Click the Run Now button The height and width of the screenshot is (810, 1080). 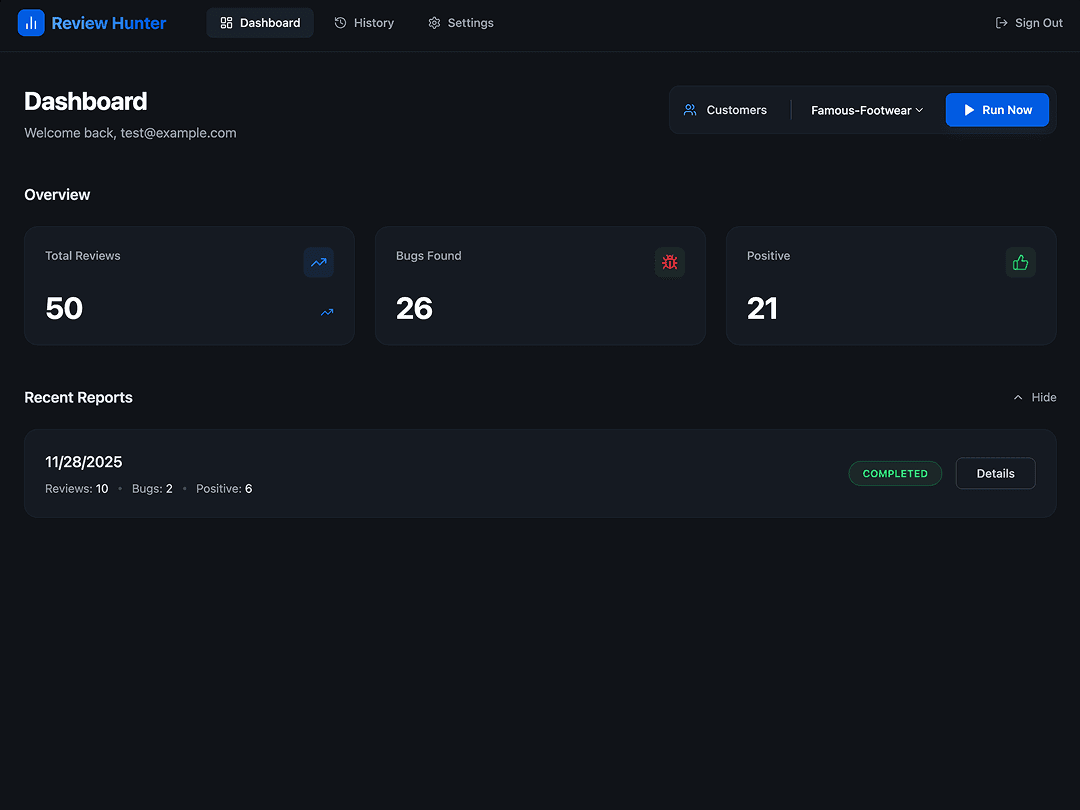pyautogui.click(x=997, y=110)
